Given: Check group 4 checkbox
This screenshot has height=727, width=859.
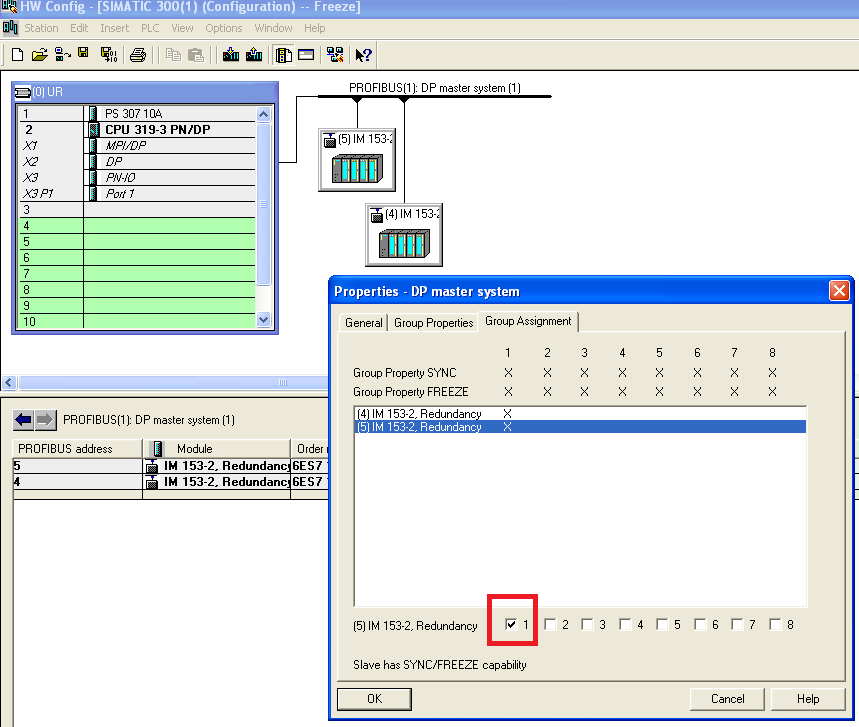Looking at the screenshot, I should tap(625, 625).
